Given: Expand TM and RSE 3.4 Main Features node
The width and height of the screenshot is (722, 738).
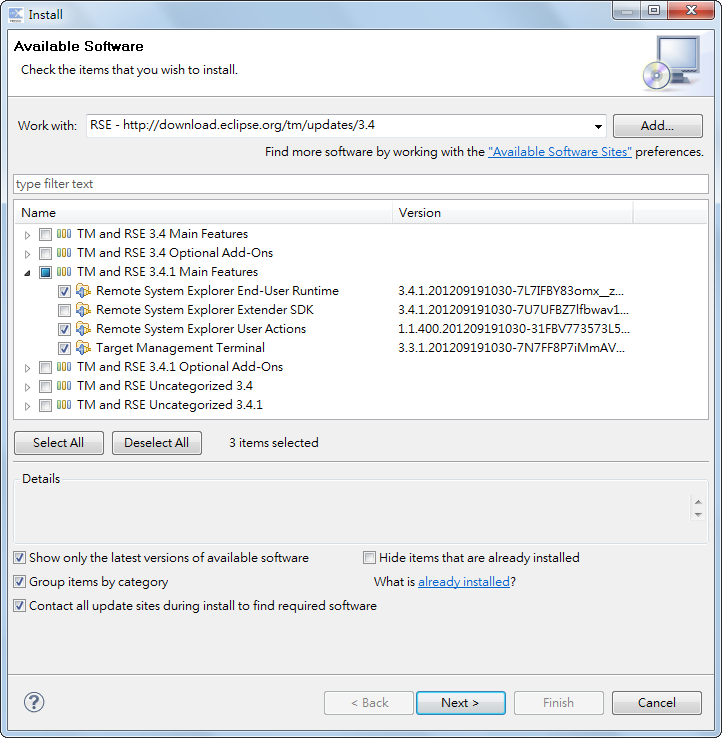Looking at the screenshot, I should [27, 235].
